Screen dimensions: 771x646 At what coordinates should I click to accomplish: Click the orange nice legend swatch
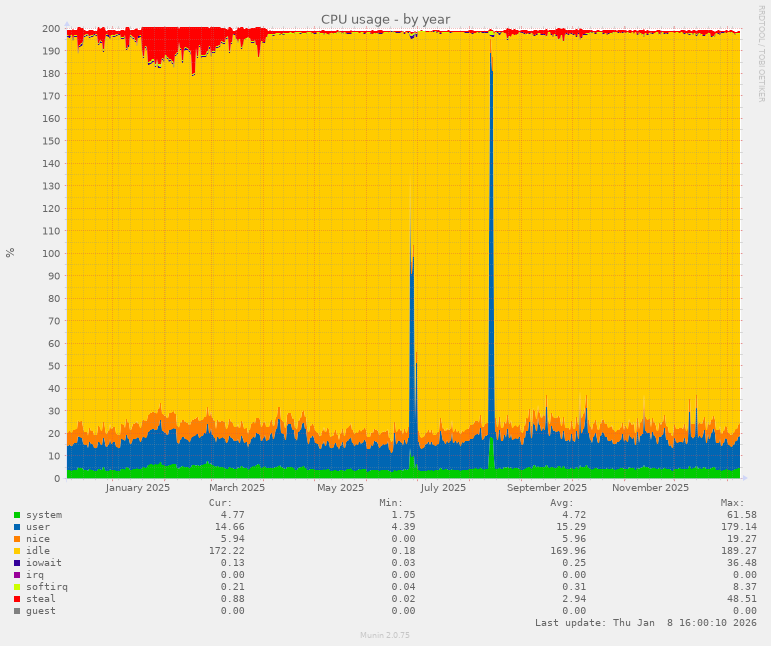(x=17, y=539)
